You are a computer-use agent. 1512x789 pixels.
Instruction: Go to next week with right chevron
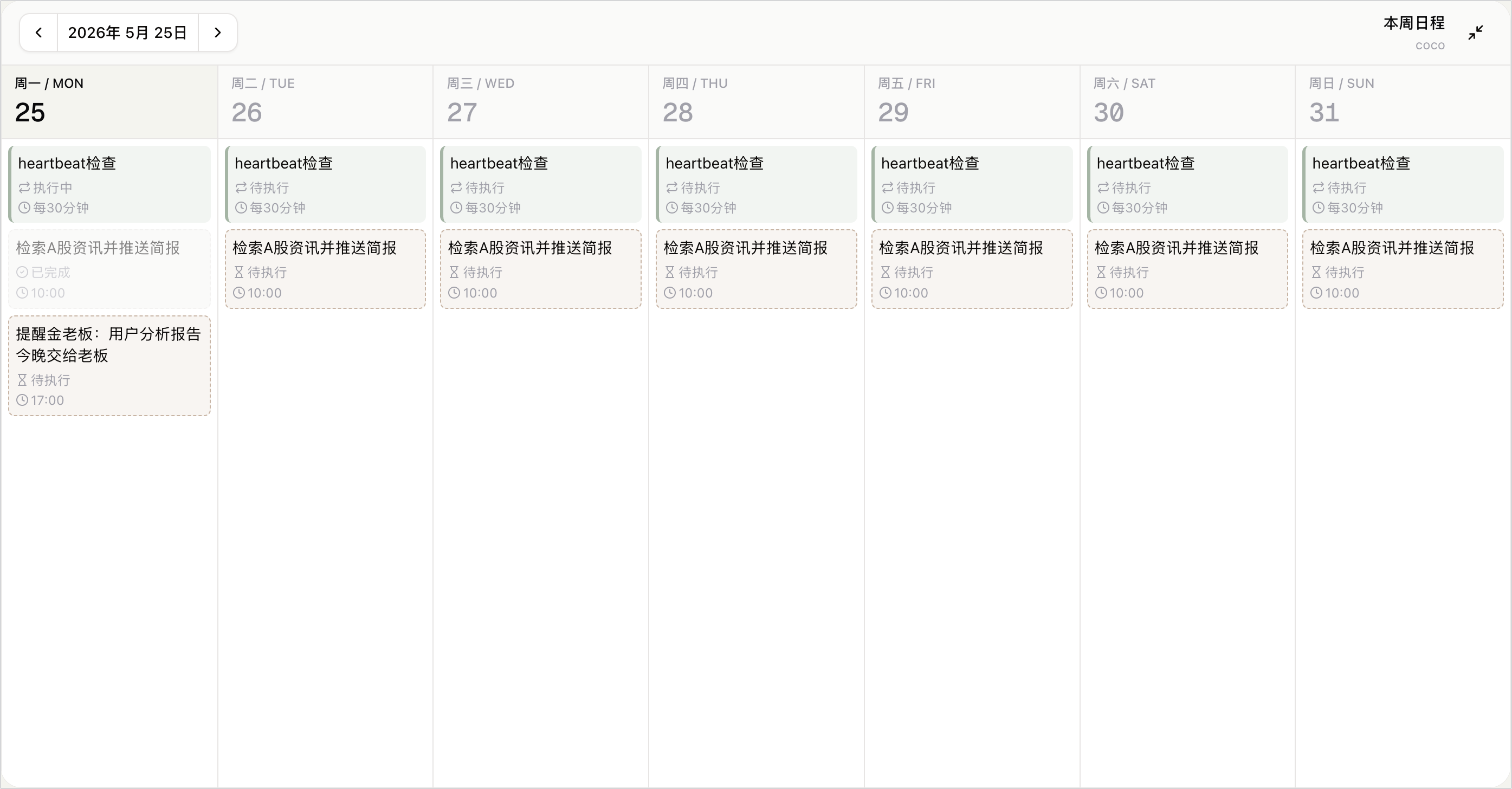[x=218, y=33]
